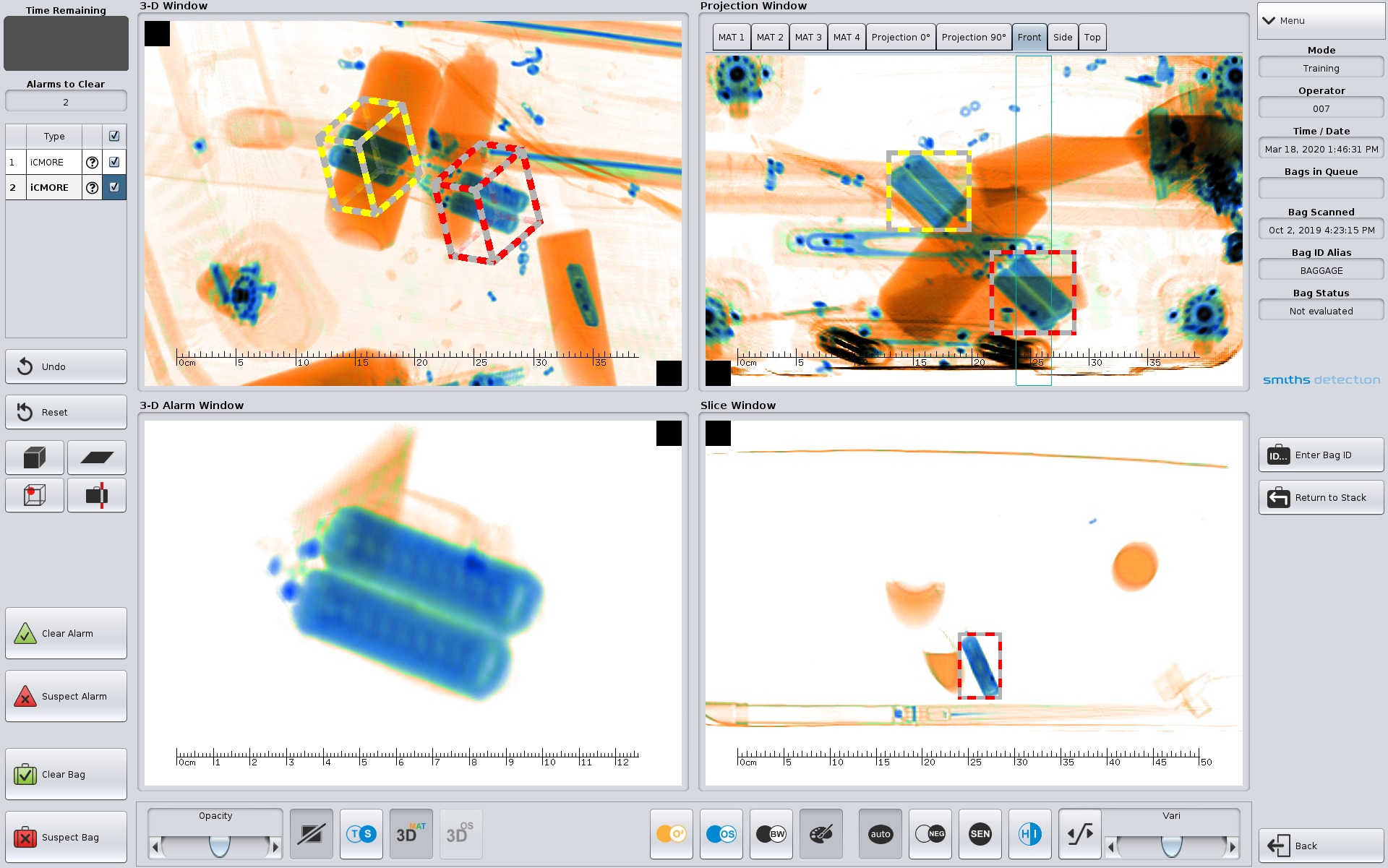Viewport: 1388px width, 868px height.
Task: Click the Opacity slider handle
Action: click(x=219, y=846)
